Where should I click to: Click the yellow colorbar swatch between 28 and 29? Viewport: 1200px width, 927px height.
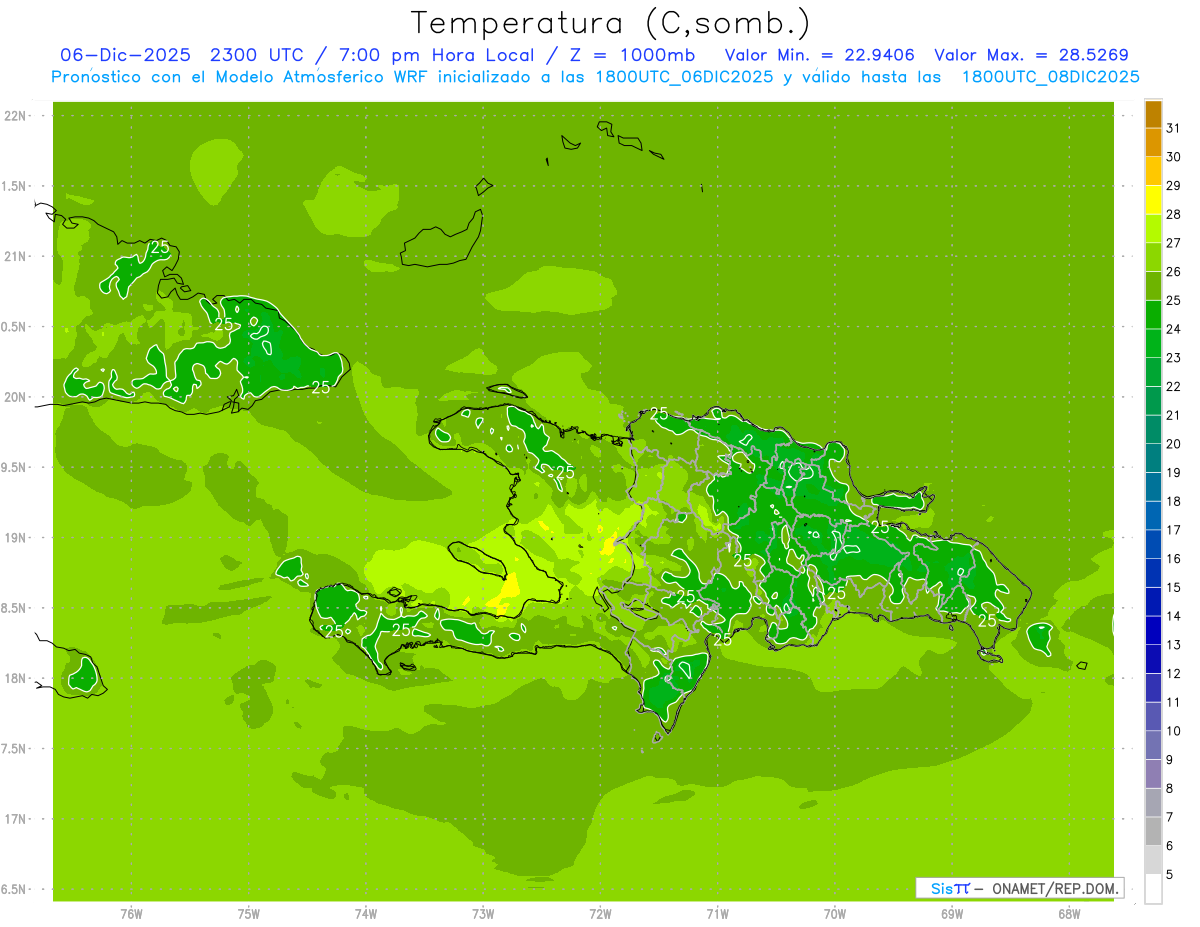pyautogui.click(x=1153, y=200)
